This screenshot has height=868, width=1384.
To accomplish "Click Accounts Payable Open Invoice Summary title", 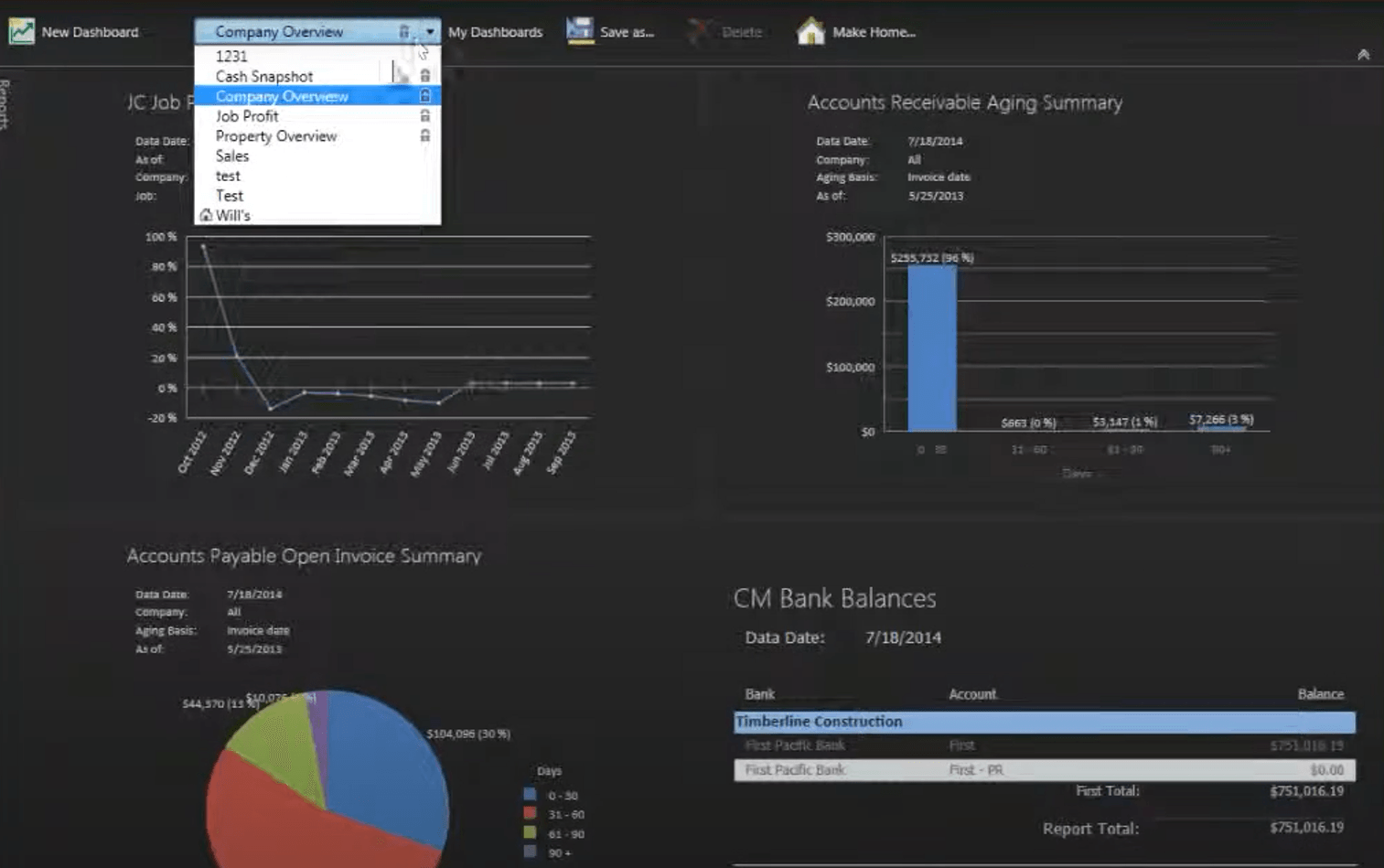I will (304, 556).
